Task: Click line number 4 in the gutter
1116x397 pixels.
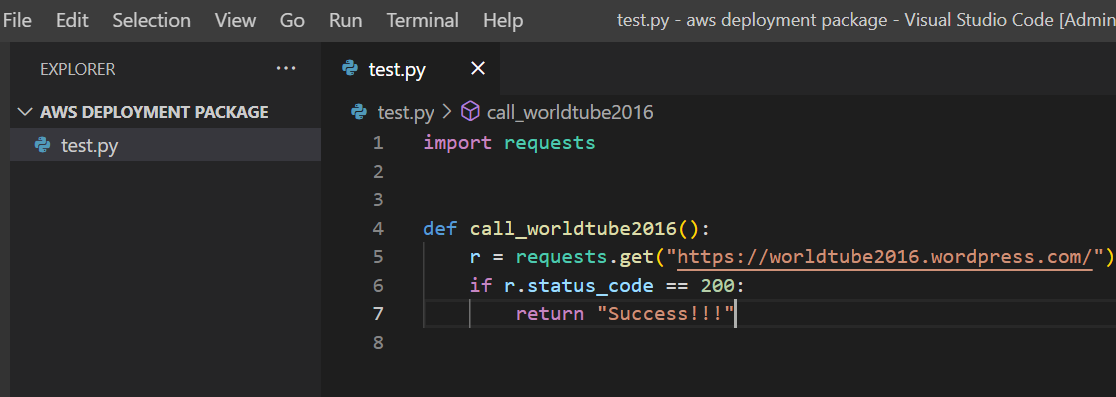Action: [378, 228]
